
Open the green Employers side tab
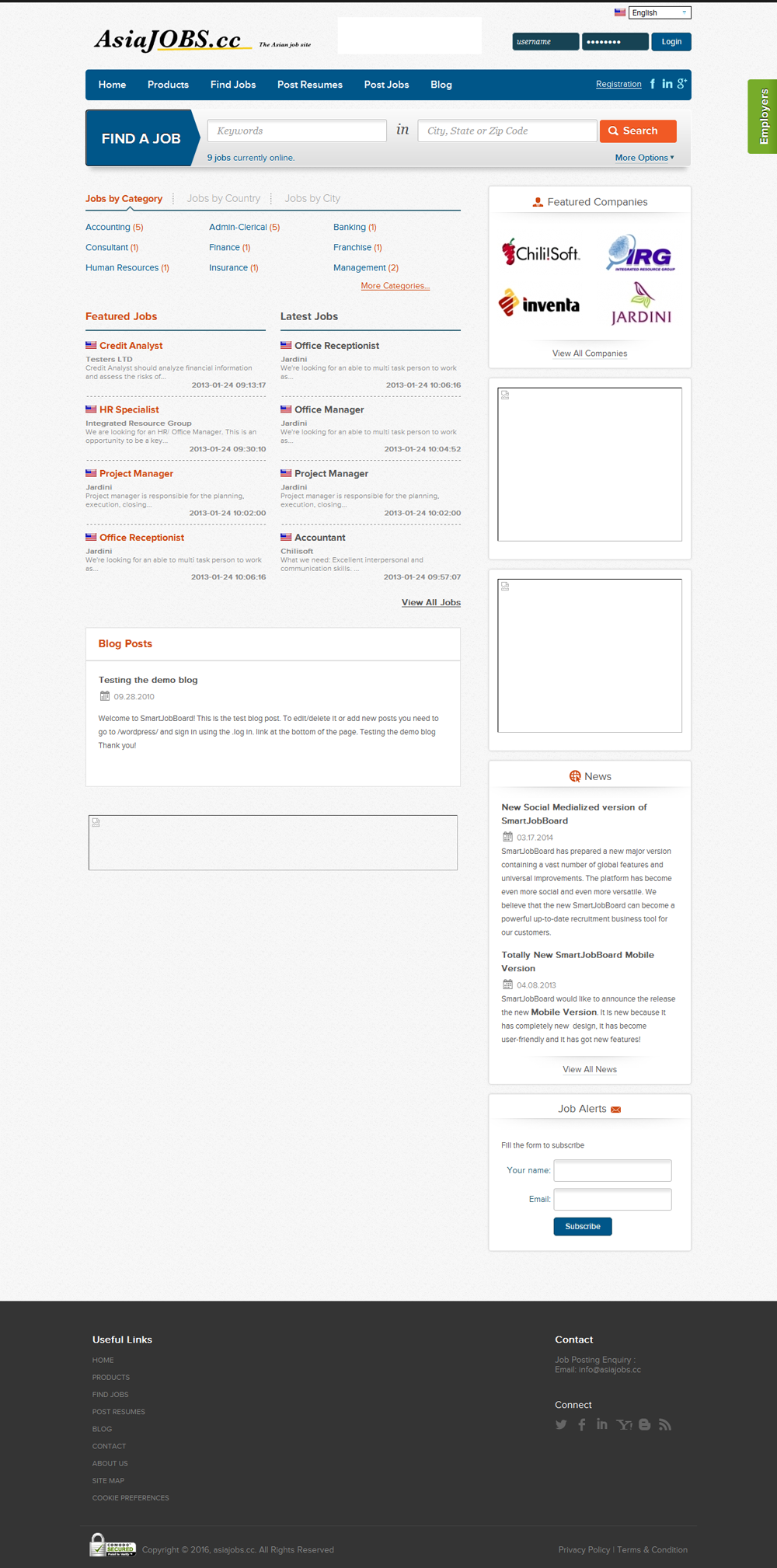click(763, 117)
